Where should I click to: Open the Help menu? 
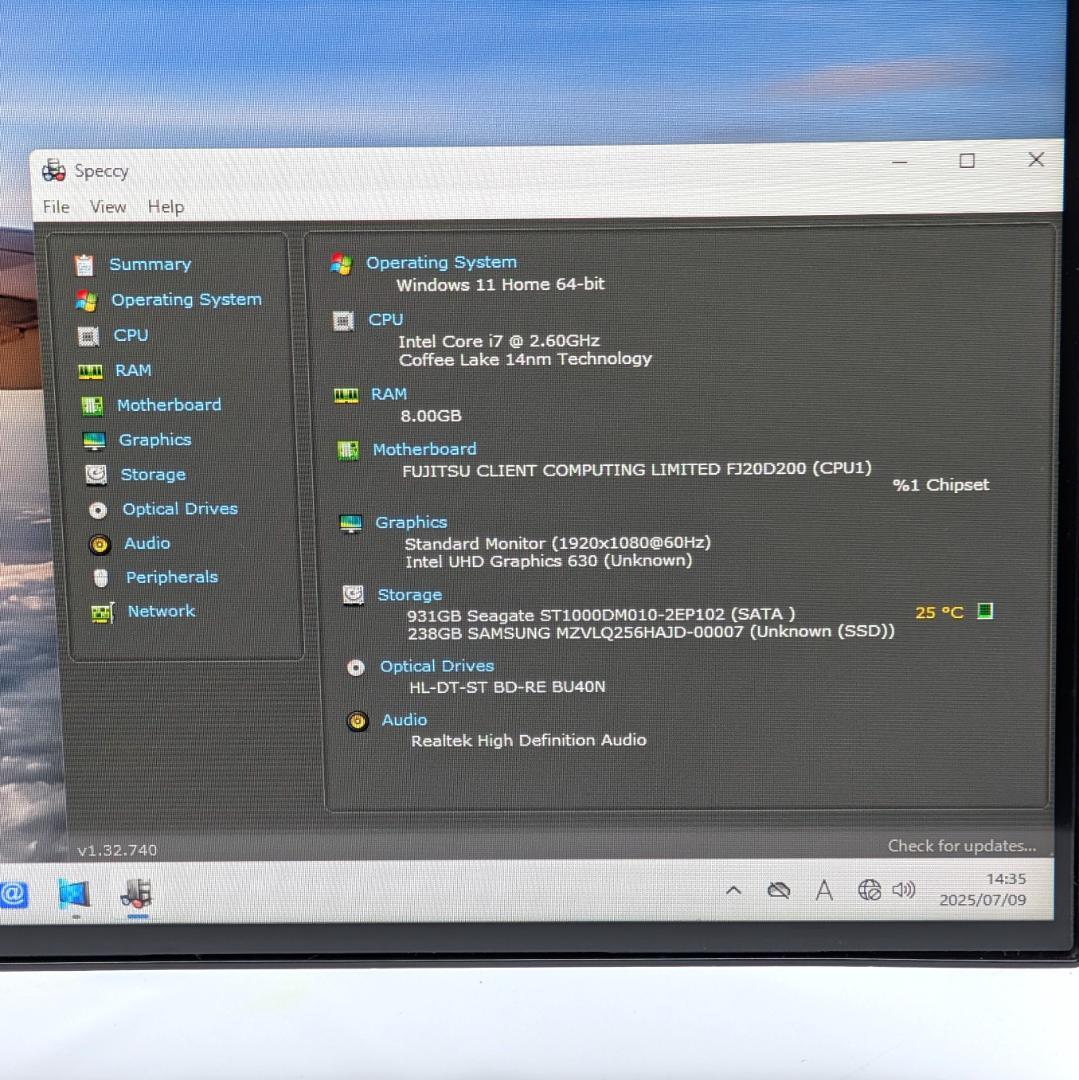click(x=166, y=207)
